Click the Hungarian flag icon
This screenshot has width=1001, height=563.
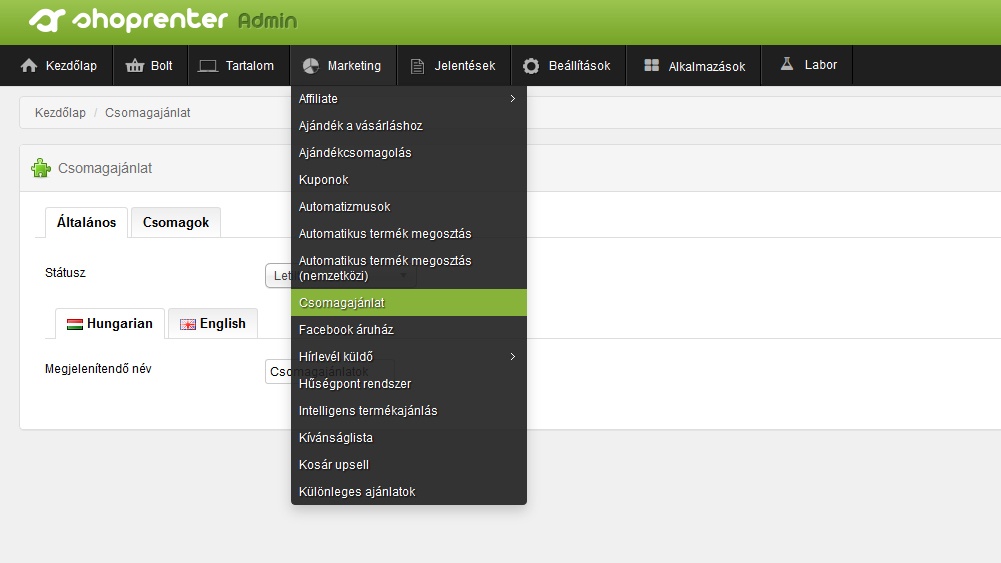[75, 324]
